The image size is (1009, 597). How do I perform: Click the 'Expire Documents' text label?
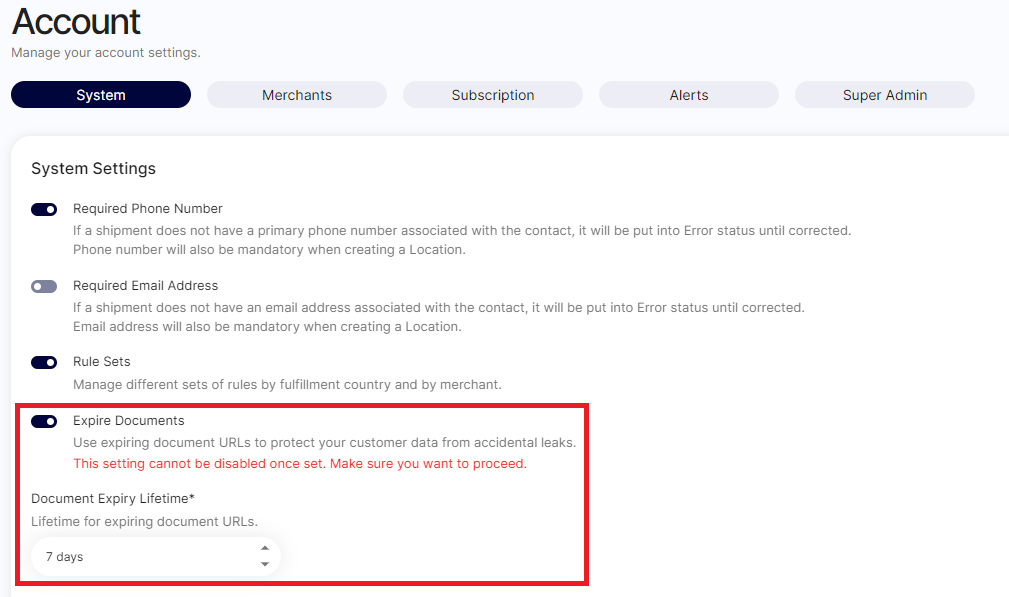click(129, 420)
